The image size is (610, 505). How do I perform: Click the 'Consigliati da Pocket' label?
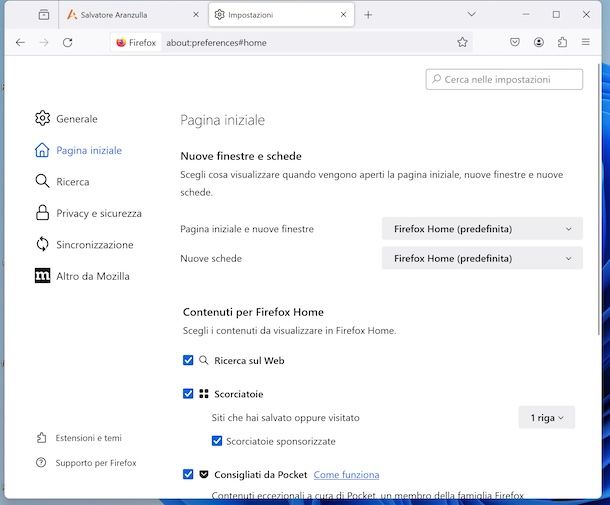pos(261,475)
